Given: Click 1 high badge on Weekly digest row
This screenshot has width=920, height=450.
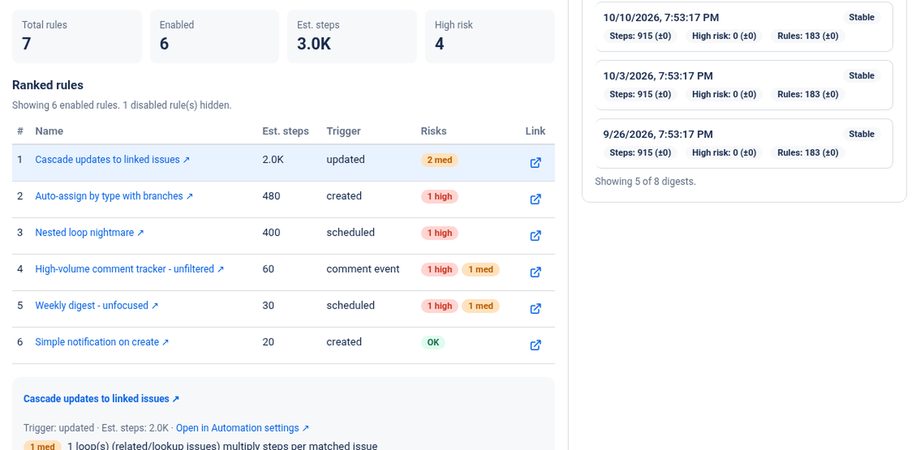Looking at the screenshot, I should click(x=439, y=306).
